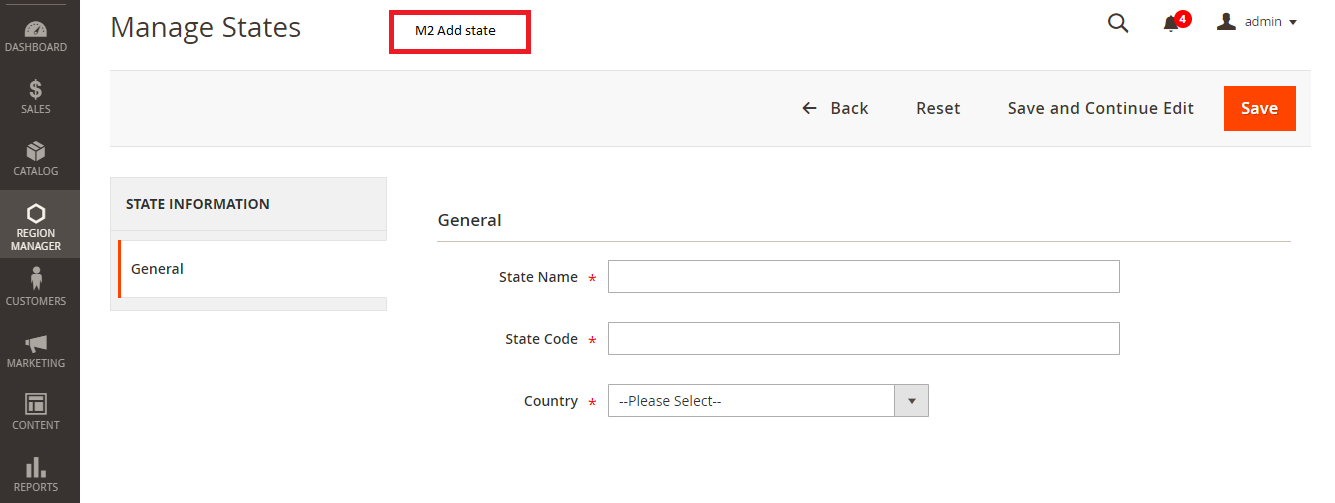Select the Region Manager hexagon icon
Viewport: 1335px width, 503px height.
[x=36, y=213]
